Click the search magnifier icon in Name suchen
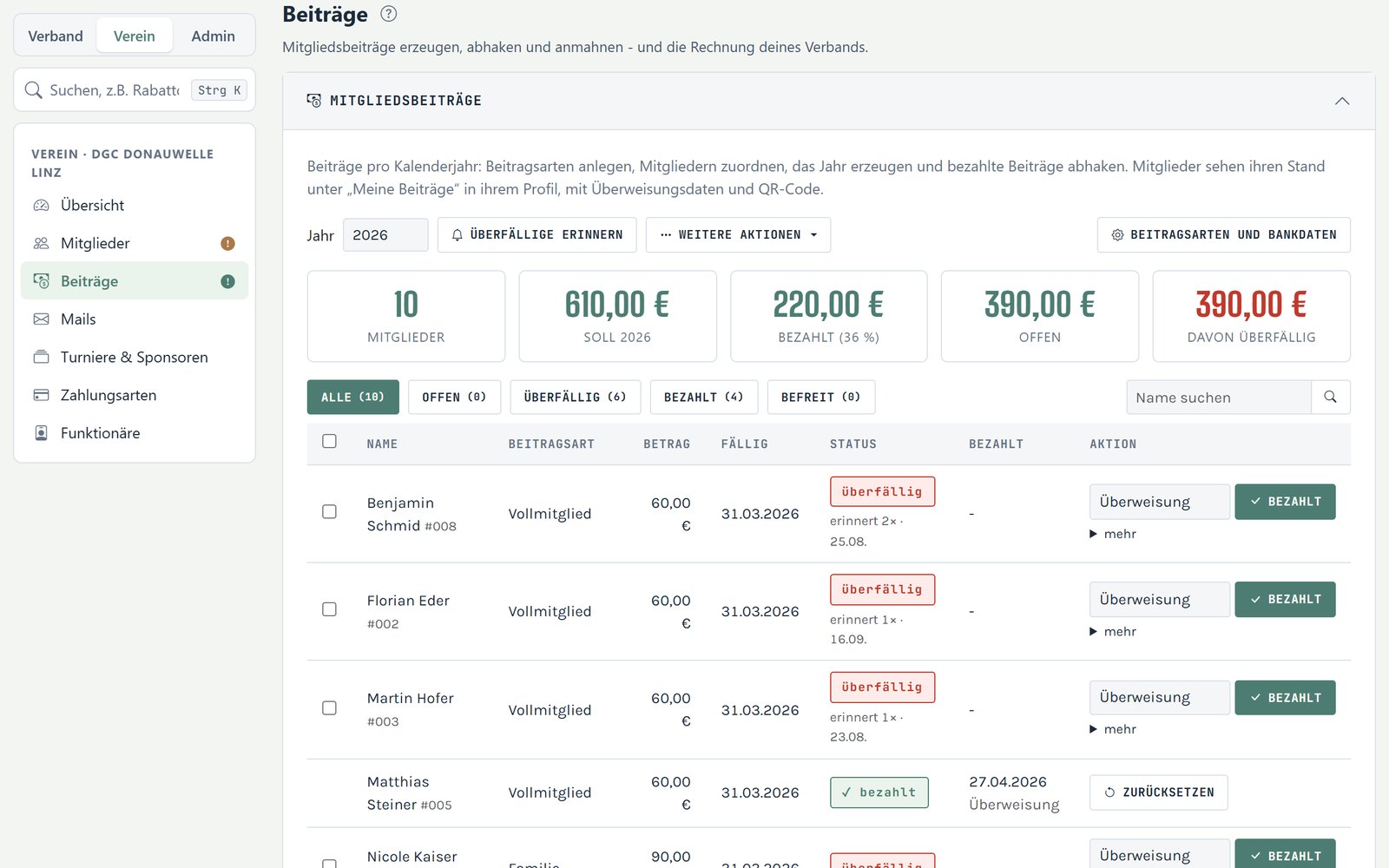This screenshot has width=1389, height=868. click(x=1330, y=397)
